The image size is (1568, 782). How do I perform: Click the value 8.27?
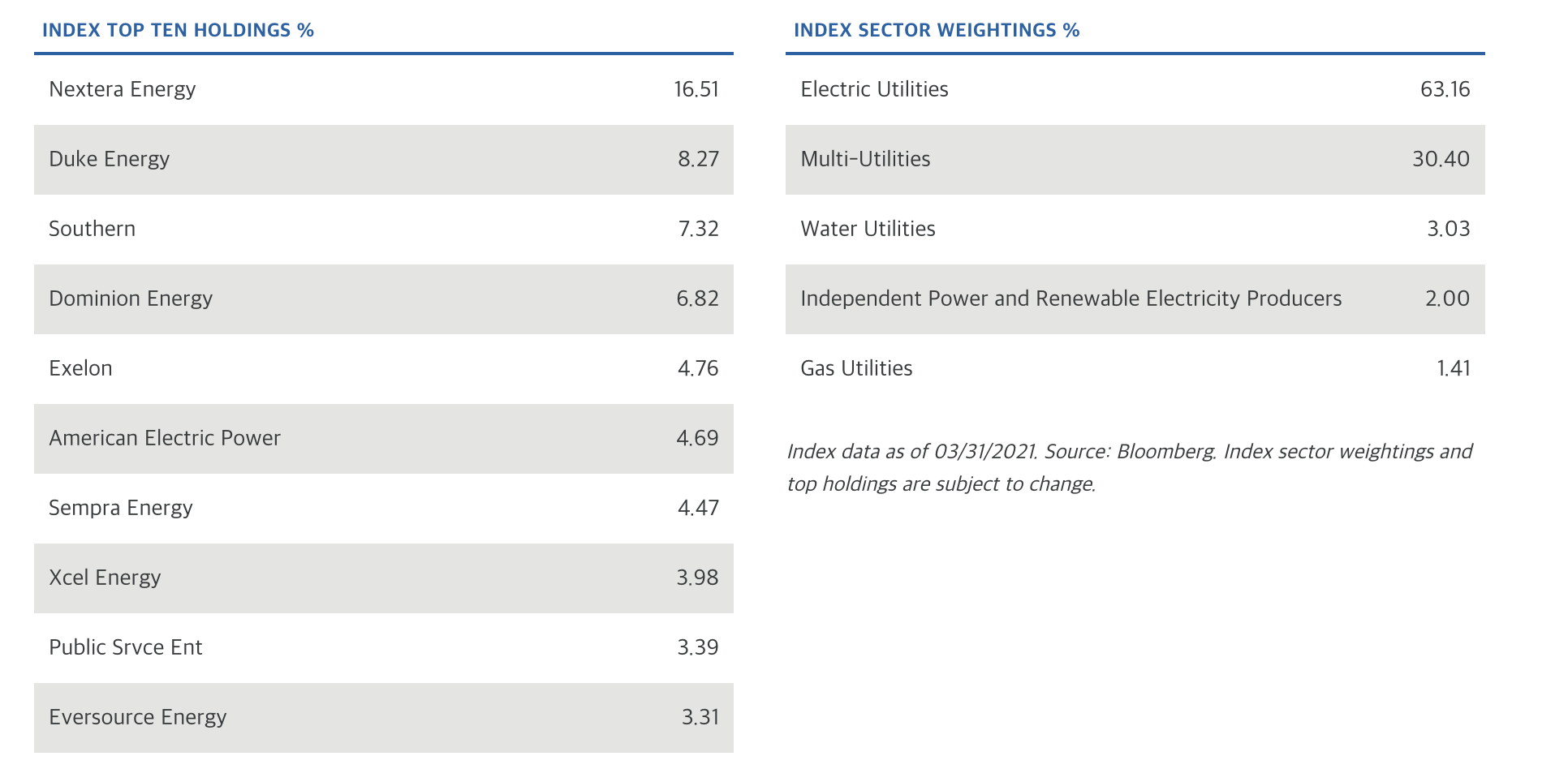699,159
